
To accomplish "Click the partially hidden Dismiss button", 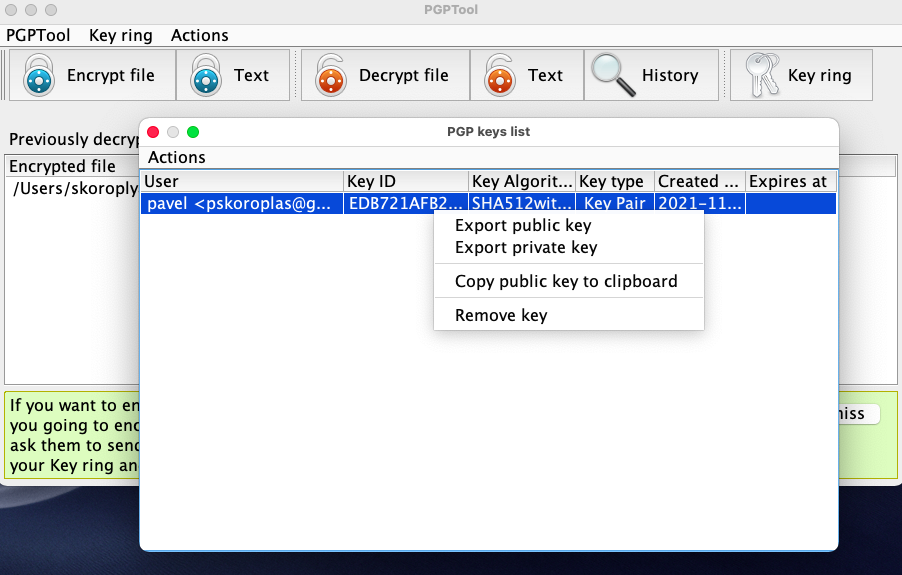I will pos(859,413).
